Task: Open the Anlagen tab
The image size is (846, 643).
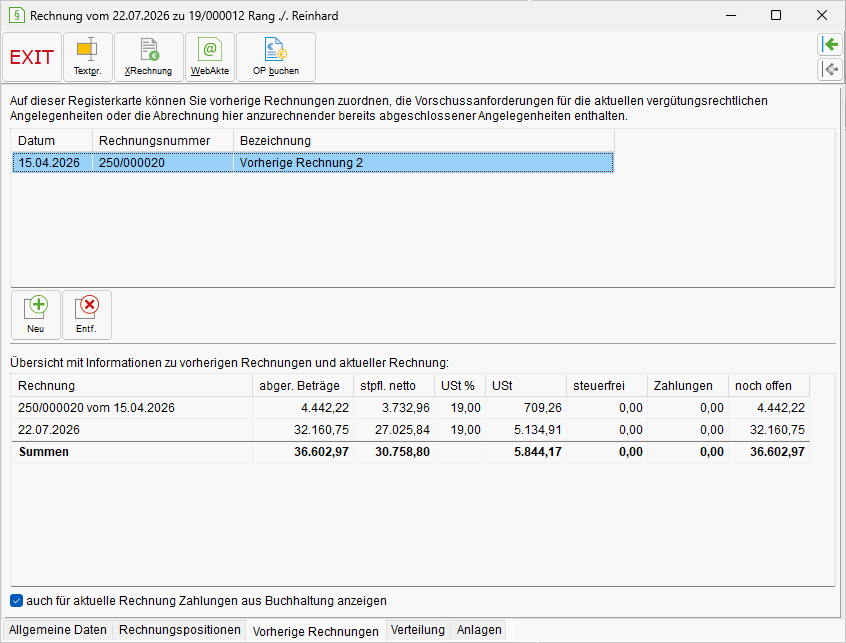Action: tap(479, 630)
